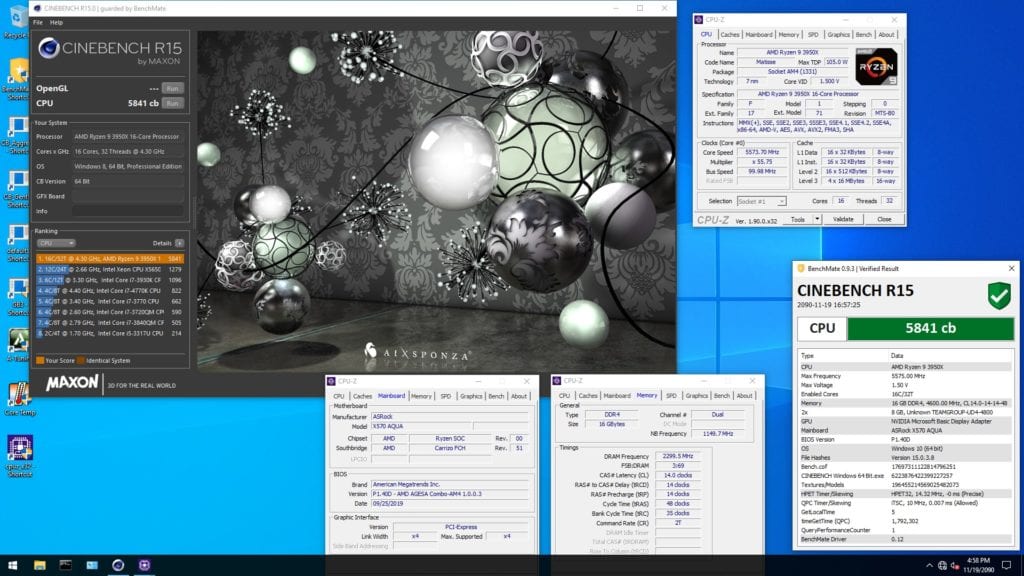
Task: Switch to Caches tab in the top-right CPU-Z window
Action: pos(730,35)
